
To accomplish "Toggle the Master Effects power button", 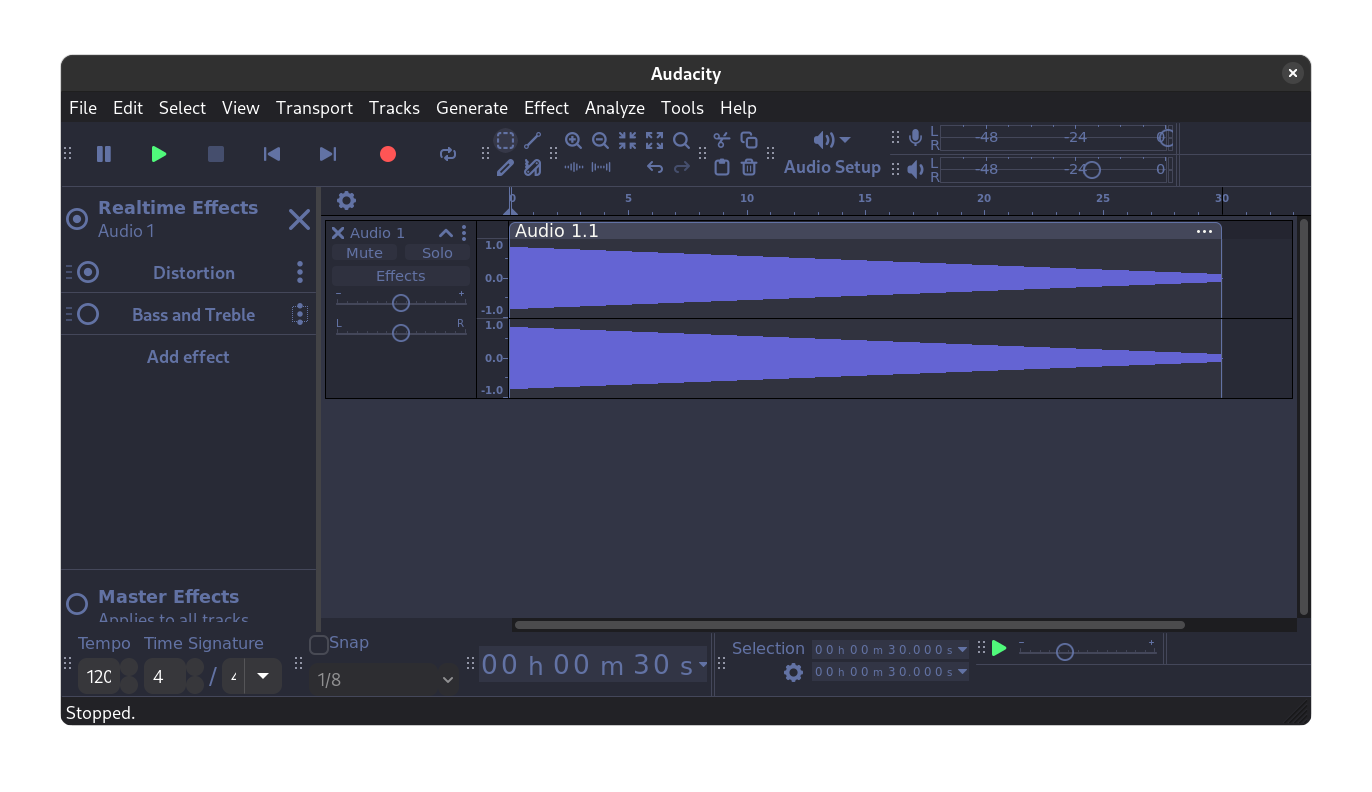I will 77,604.
